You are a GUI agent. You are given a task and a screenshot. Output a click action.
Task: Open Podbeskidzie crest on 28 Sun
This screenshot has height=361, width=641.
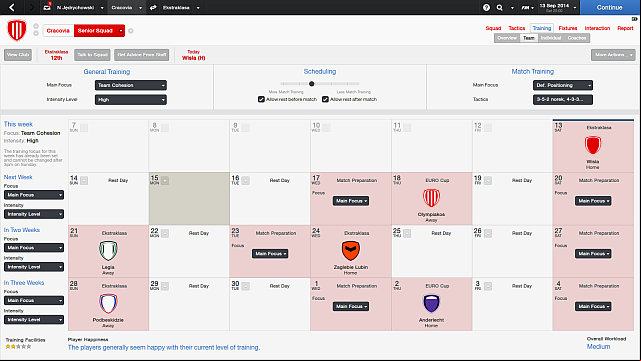coord(108,303)
